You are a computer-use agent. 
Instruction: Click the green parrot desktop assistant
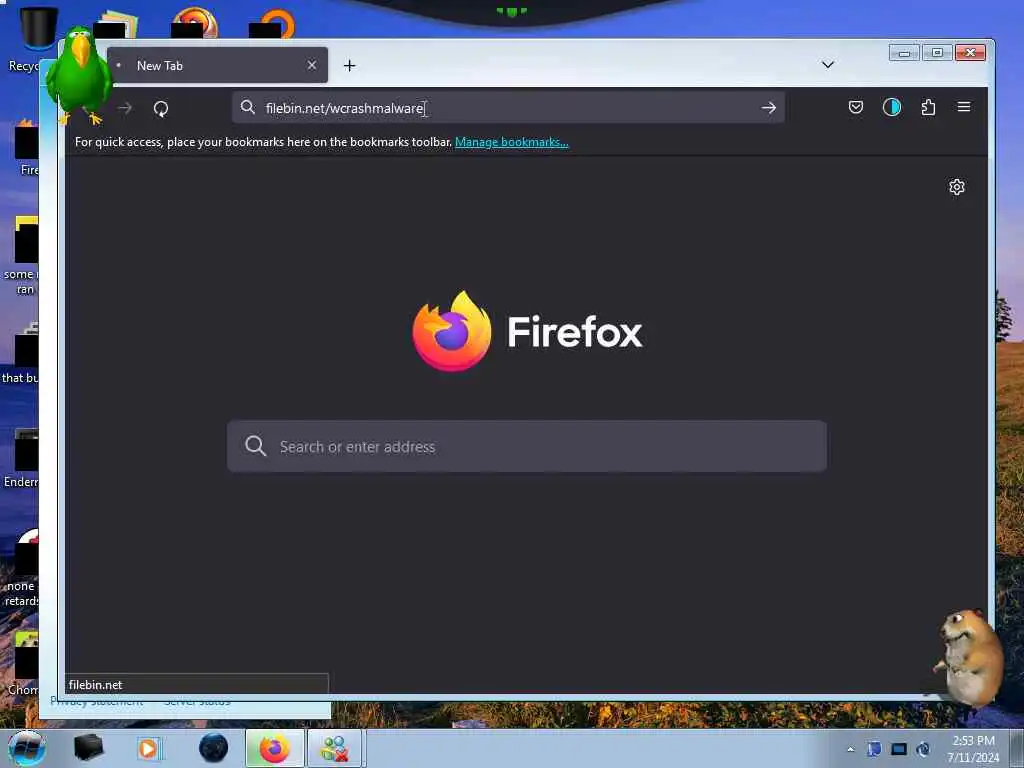click(78, 75)
